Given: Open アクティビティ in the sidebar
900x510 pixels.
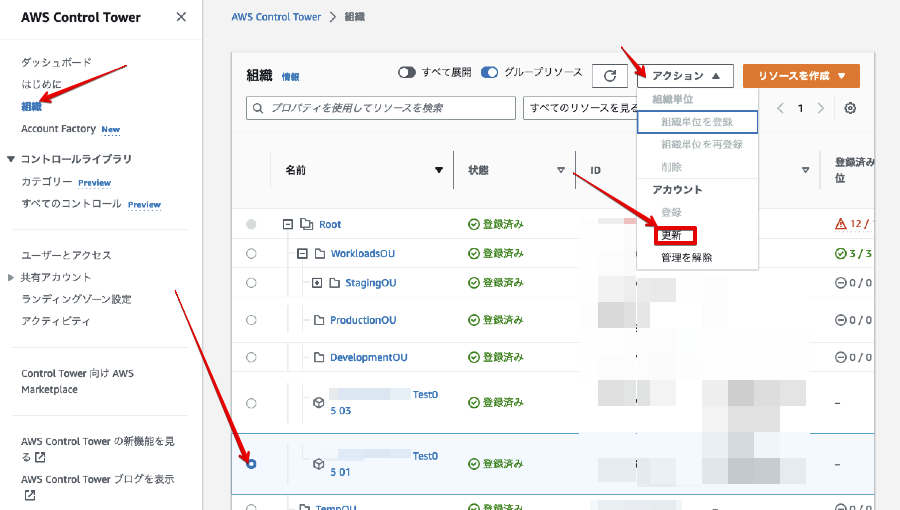Looking at the screenshot, I should 56,321.
